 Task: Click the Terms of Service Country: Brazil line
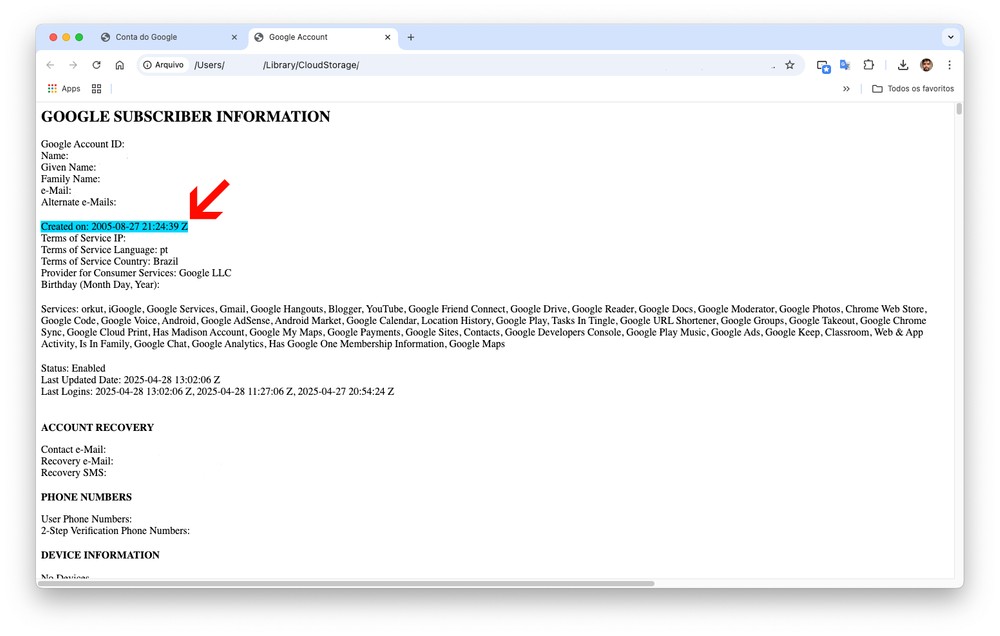[109, 262]
